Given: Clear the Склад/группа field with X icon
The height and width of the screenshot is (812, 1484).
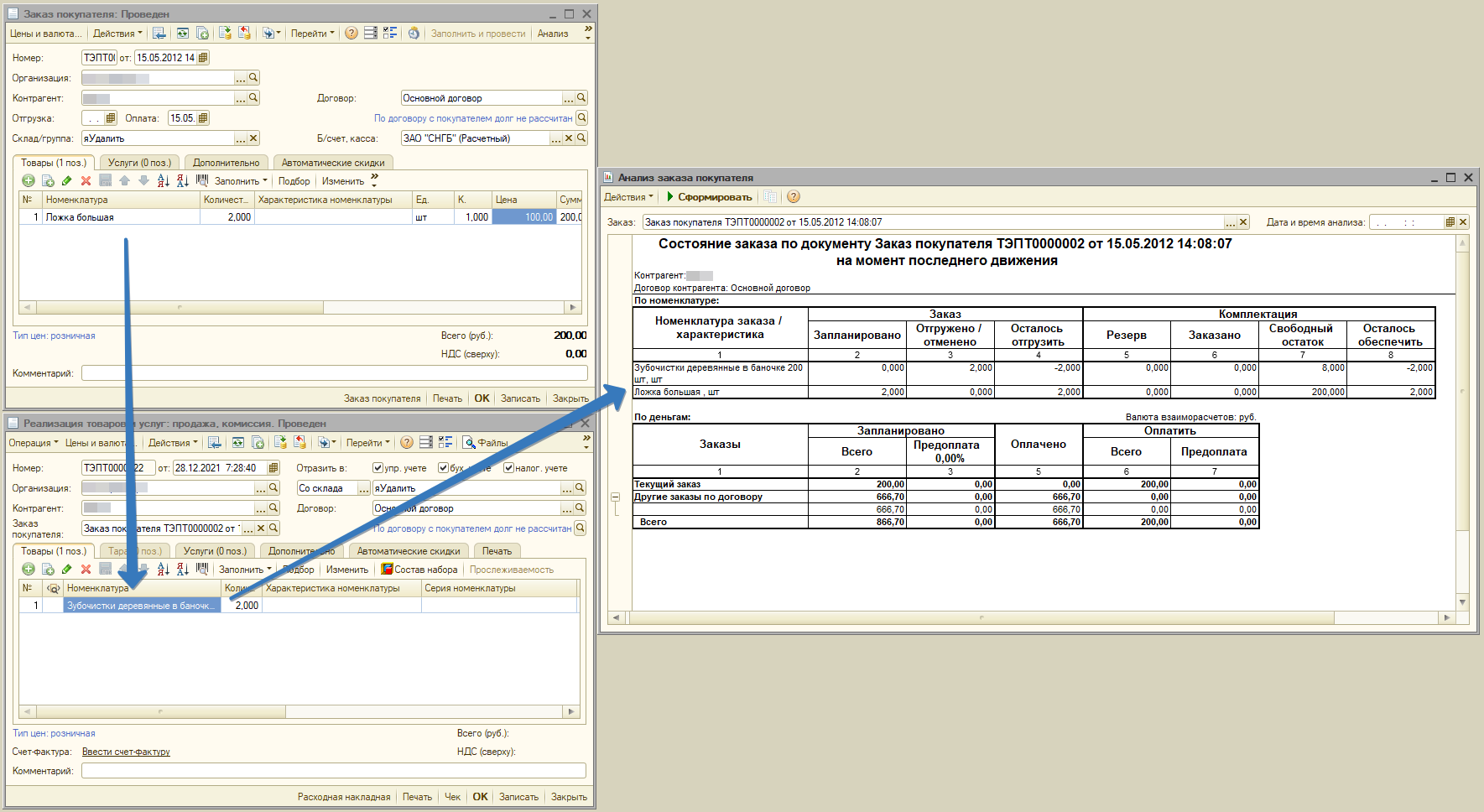Looking at the screenshot, I should [x=253, y=138].
